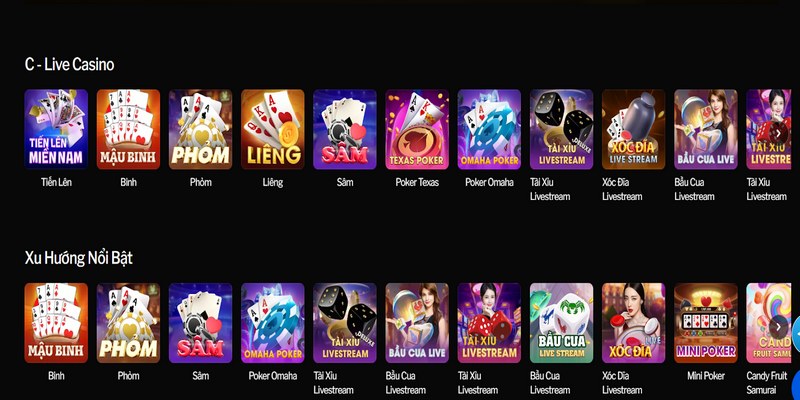
Task: Click next arrow on Xu Hướng Nổi Bật carousel
Action: [x=778, y=327]
